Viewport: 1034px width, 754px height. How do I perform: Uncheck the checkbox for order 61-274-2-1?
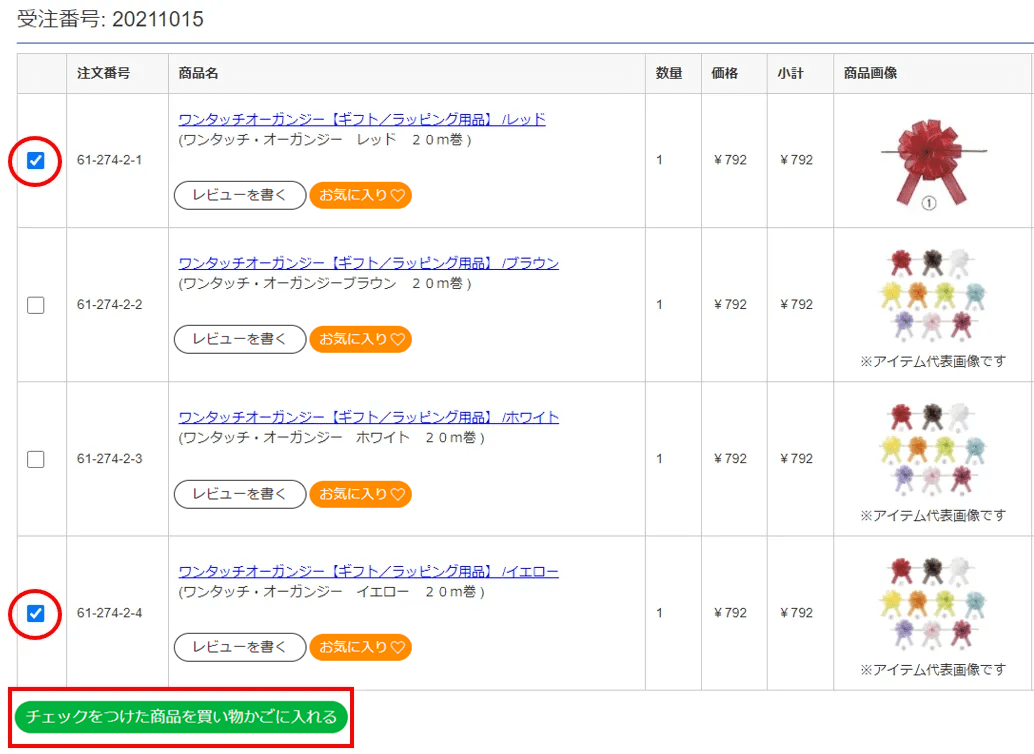(36, 160)
